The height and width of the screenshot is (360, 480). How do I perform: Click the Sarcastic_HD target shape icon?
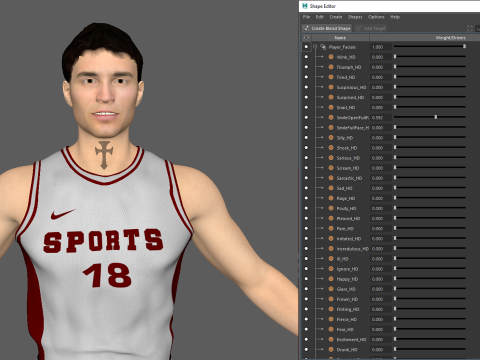[x=331, y=178]
